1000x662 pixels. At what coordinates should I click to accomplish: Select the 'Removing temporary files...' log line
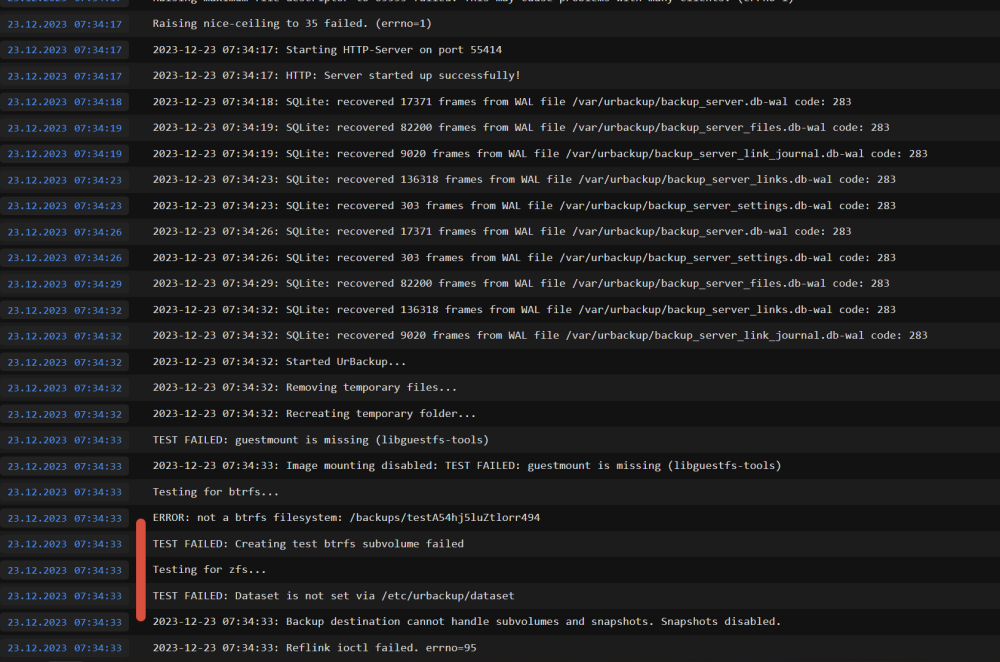(305, 387)
